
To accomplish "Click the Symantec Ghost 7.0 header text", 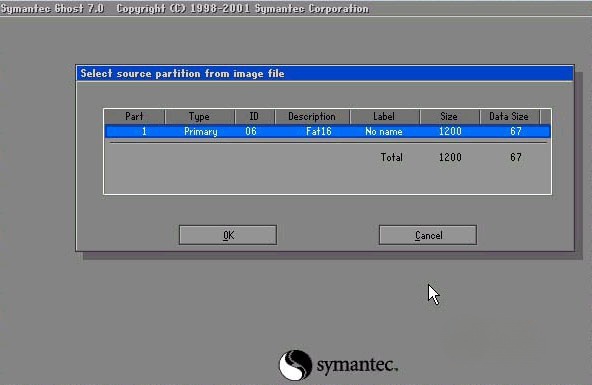I will [52, 8].
